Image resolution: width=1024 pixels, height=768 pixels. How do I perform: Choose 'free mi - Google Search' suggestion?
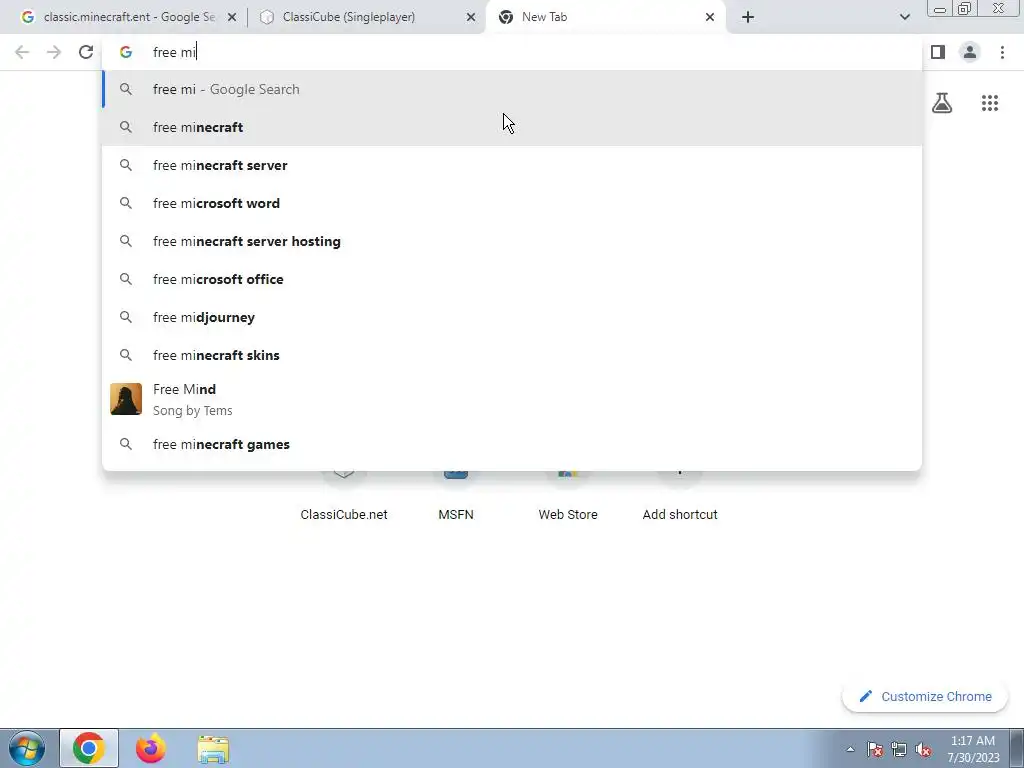click(512, 89)
